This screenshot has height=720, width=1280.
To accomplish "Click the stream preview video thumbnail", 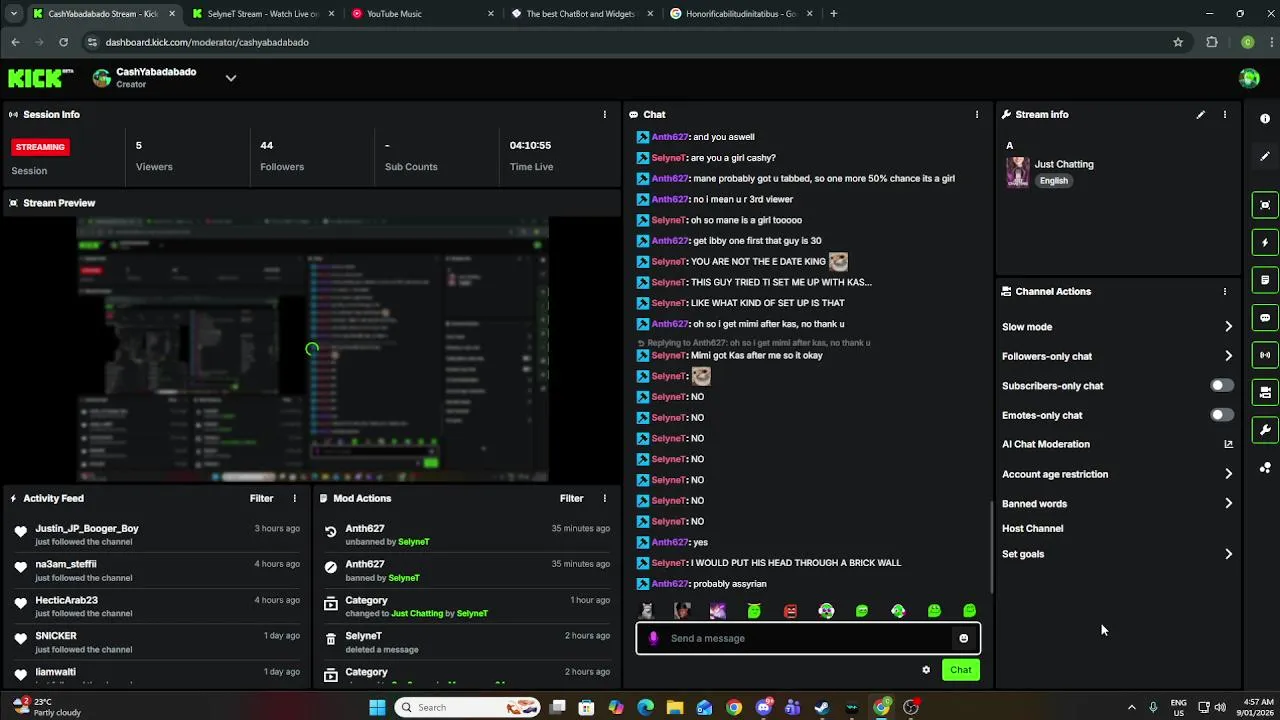I will tap(311, 349).
